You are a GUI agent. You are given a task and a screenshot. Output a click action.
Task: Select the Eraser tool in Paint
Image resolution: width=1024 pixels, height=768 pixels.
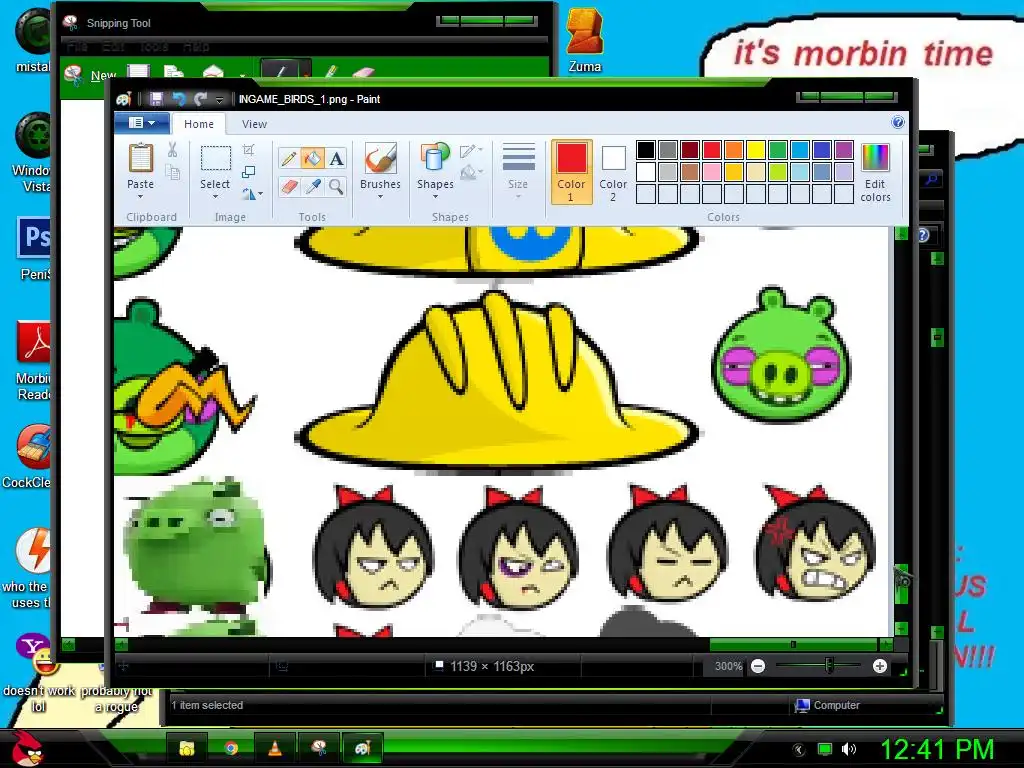click(x=289, y=187)
